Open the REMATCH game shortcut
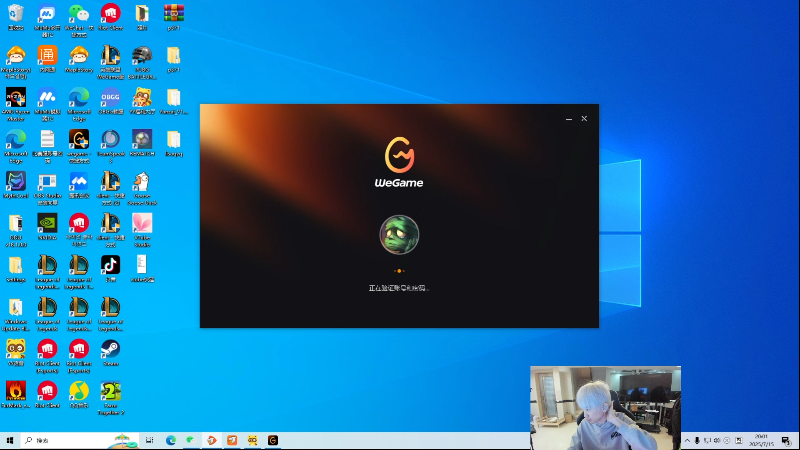Image resolution: width=800 pixels, height=450 pixels. 142,139
